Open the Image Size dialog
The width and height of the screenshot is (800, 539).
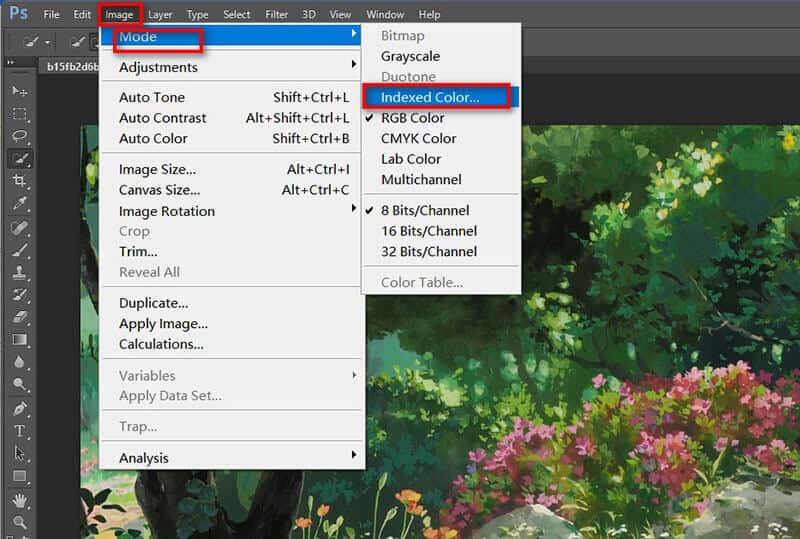157,169
